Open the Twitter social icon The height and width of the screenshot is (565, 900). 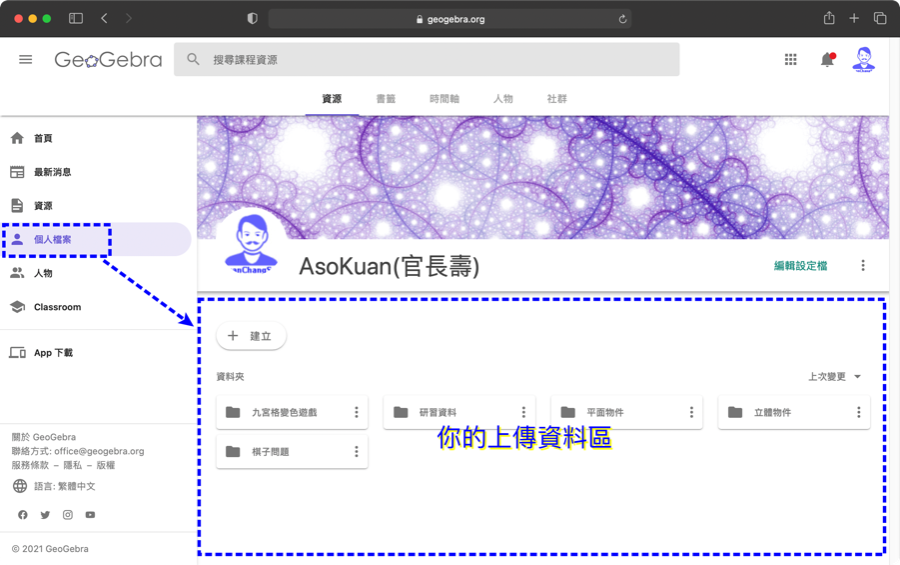[x=45, y=514]
